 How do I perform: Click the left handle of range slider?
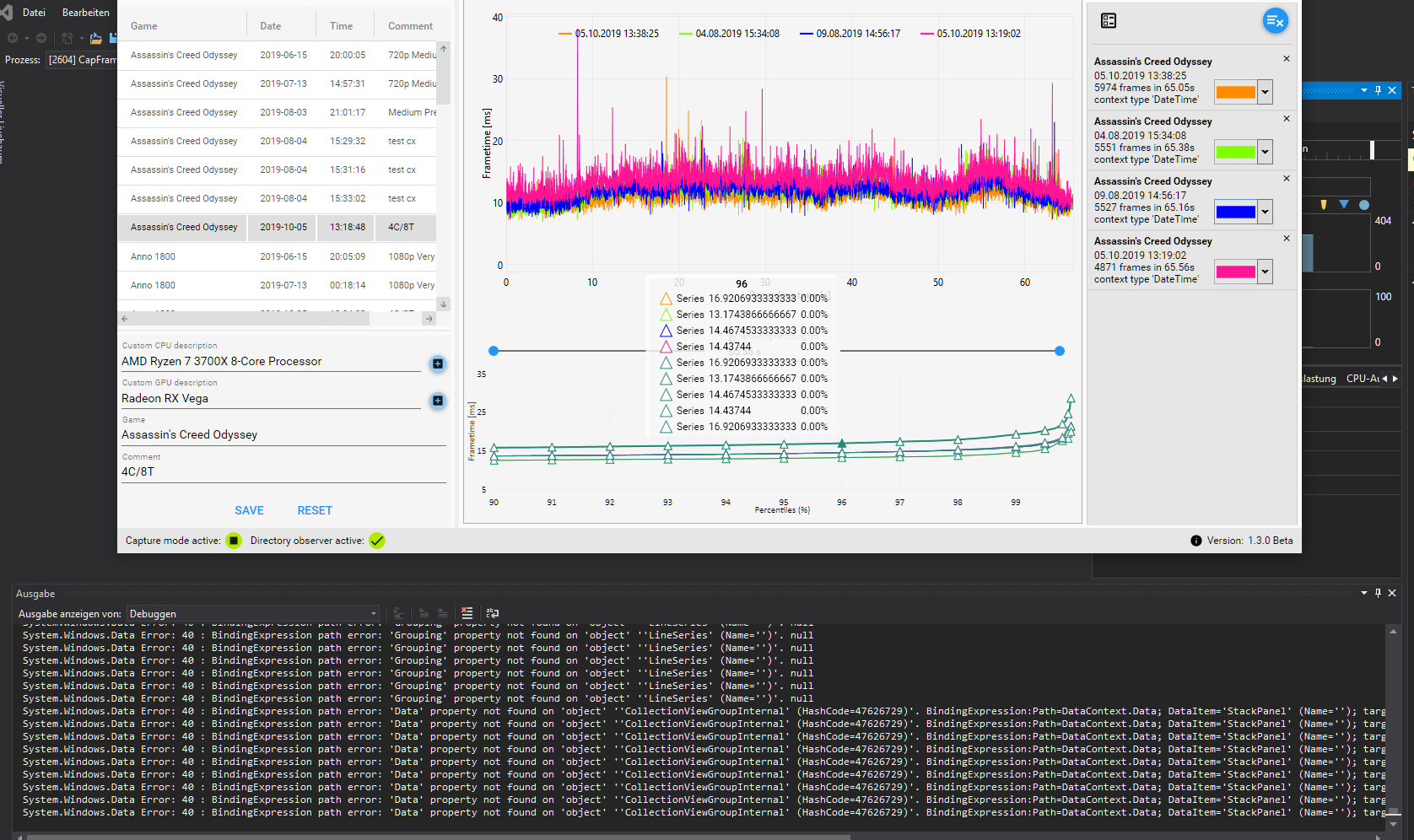click(494, 351)
